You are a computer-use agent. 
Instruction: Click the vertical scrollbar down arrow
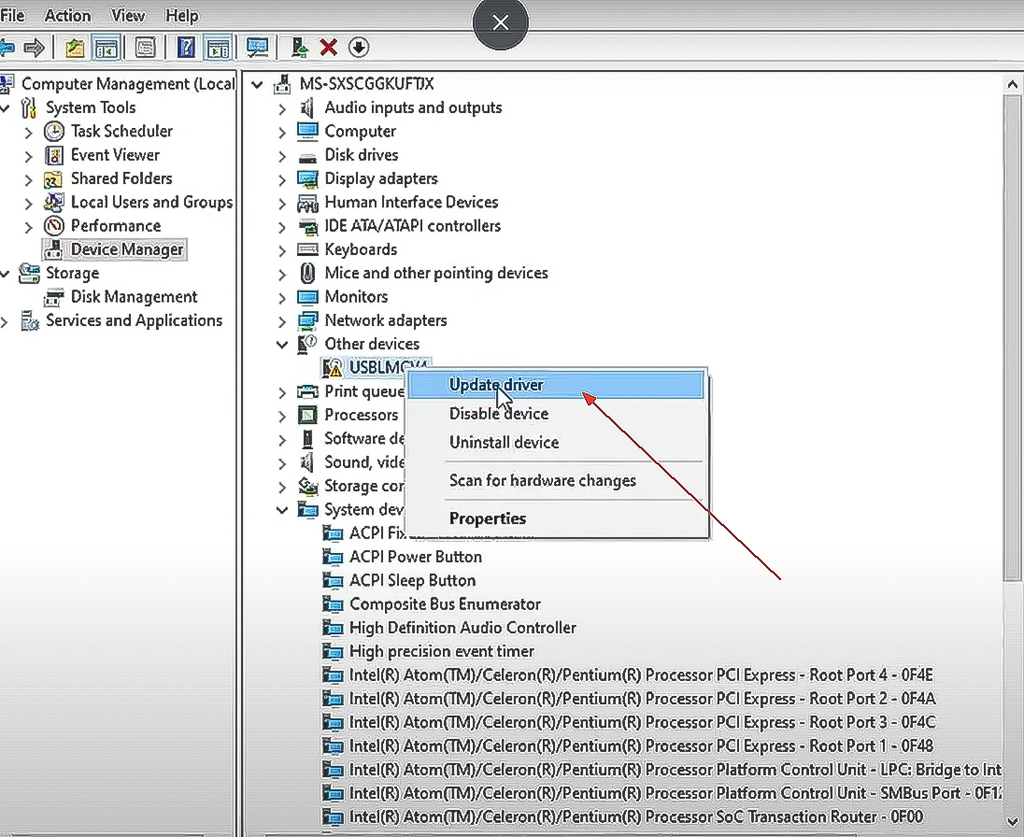(1012, 821)
